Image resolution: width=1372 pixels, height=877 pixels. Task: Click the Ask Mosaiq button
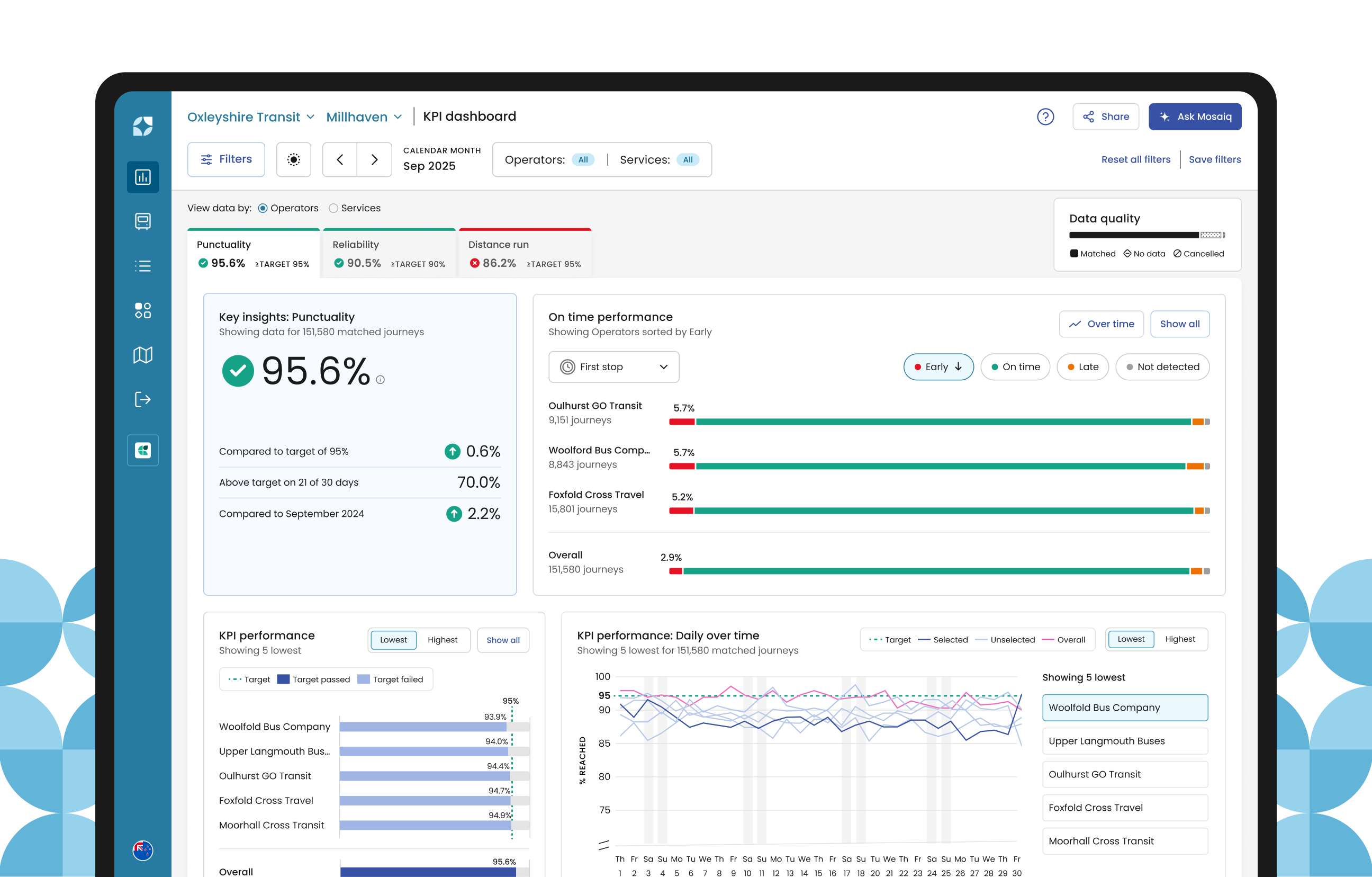pos(1195,117)
